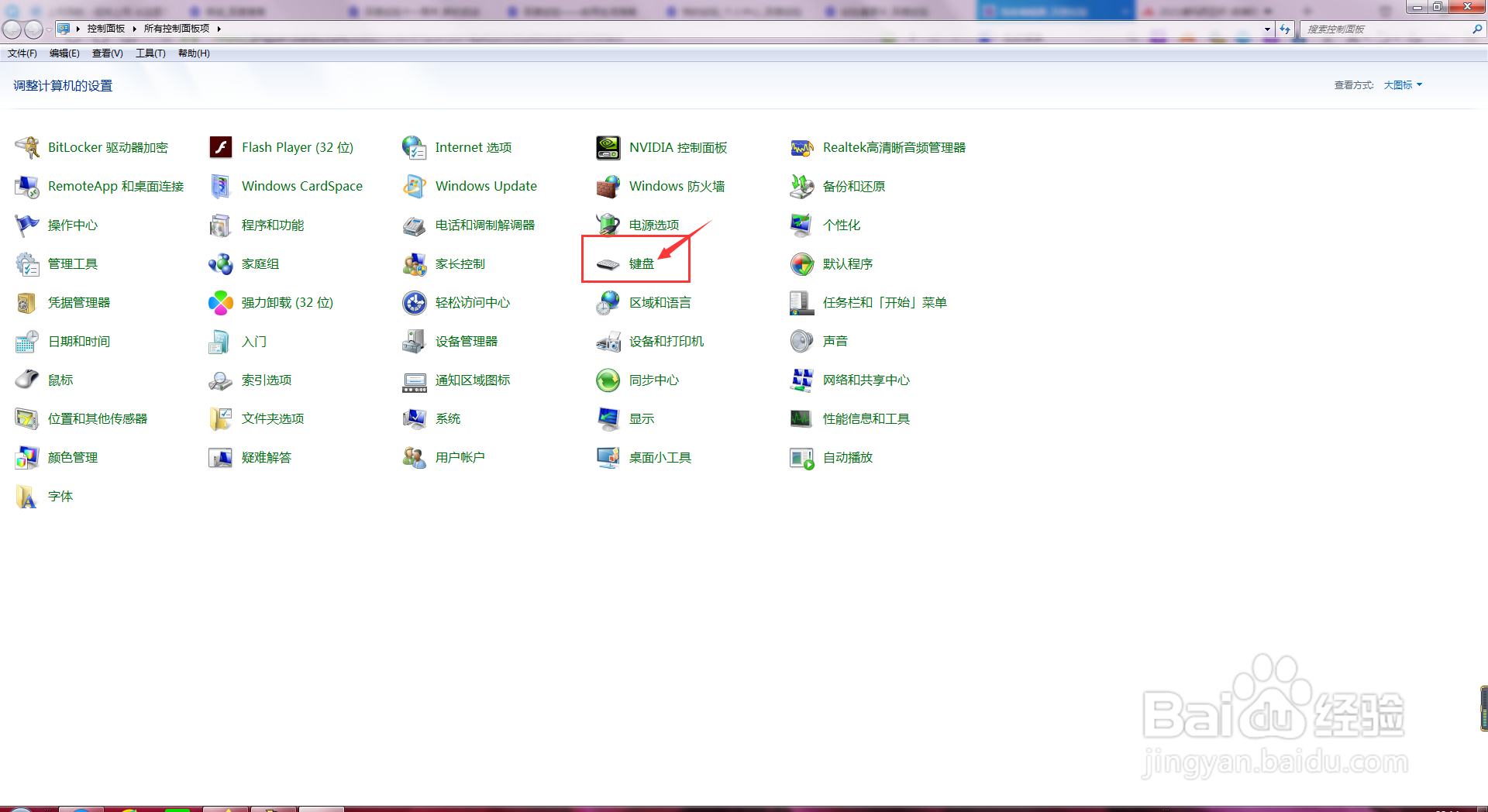Image resolution: width=1488 pixels, height=812 pixels.
Task: Click the 键盘 keyboard icon
Action: (x=608, y=263)
